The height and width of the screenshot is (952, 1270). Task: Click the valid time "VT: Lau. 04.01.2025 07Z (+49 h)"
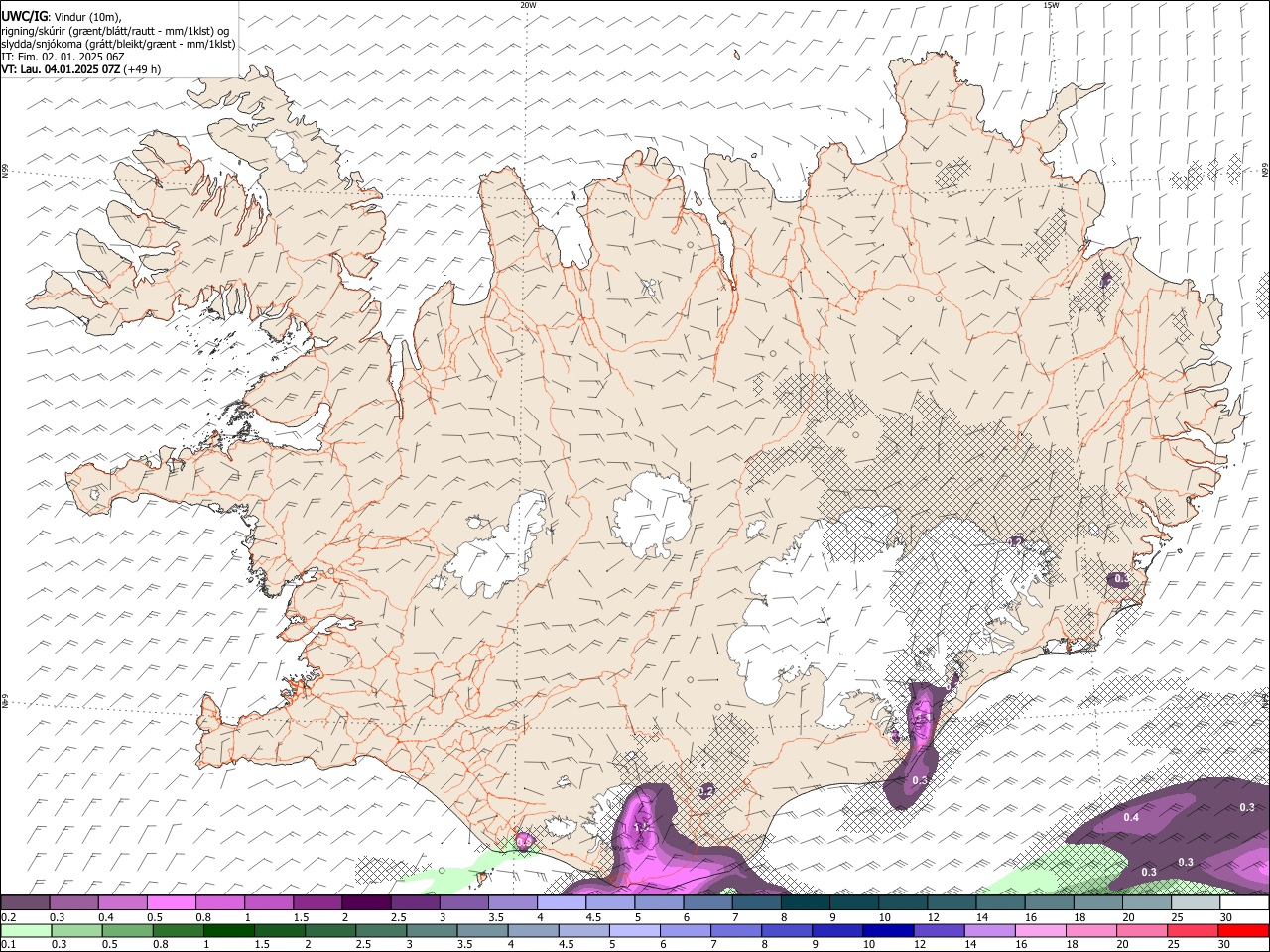(81, 69)
